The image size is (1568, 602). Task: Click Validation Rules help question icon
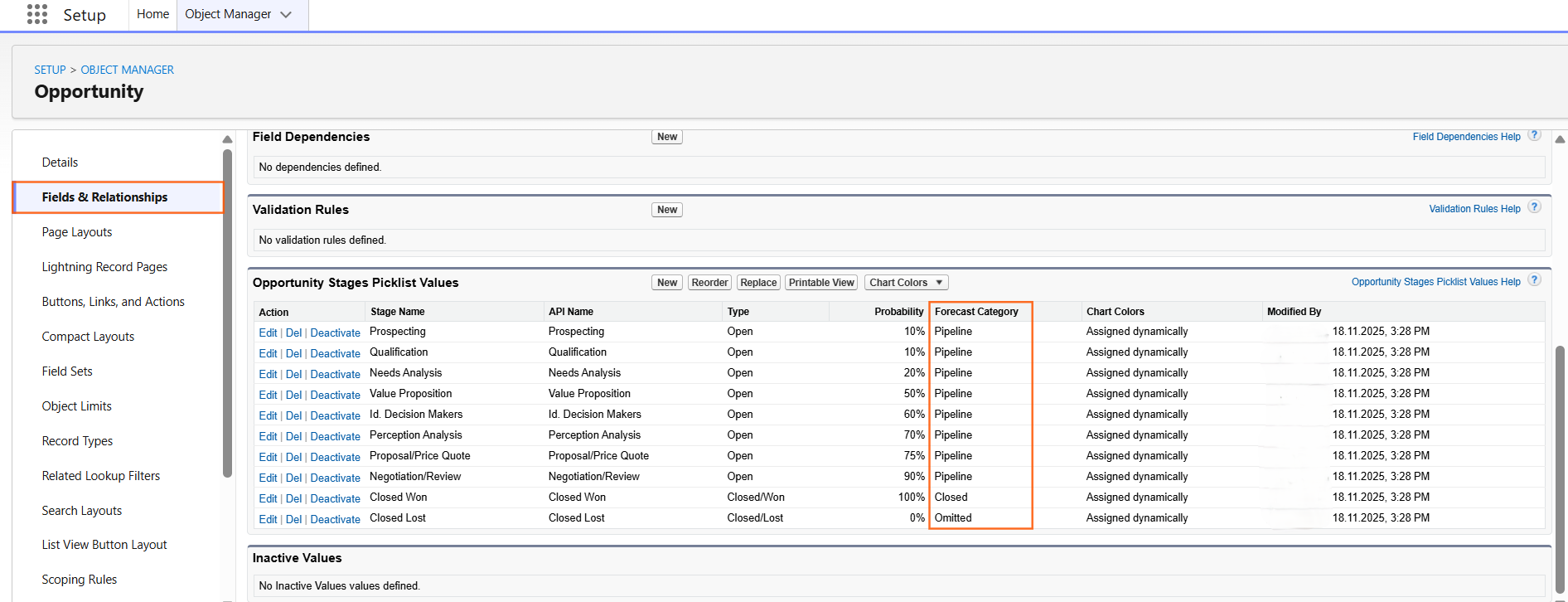1534,207
